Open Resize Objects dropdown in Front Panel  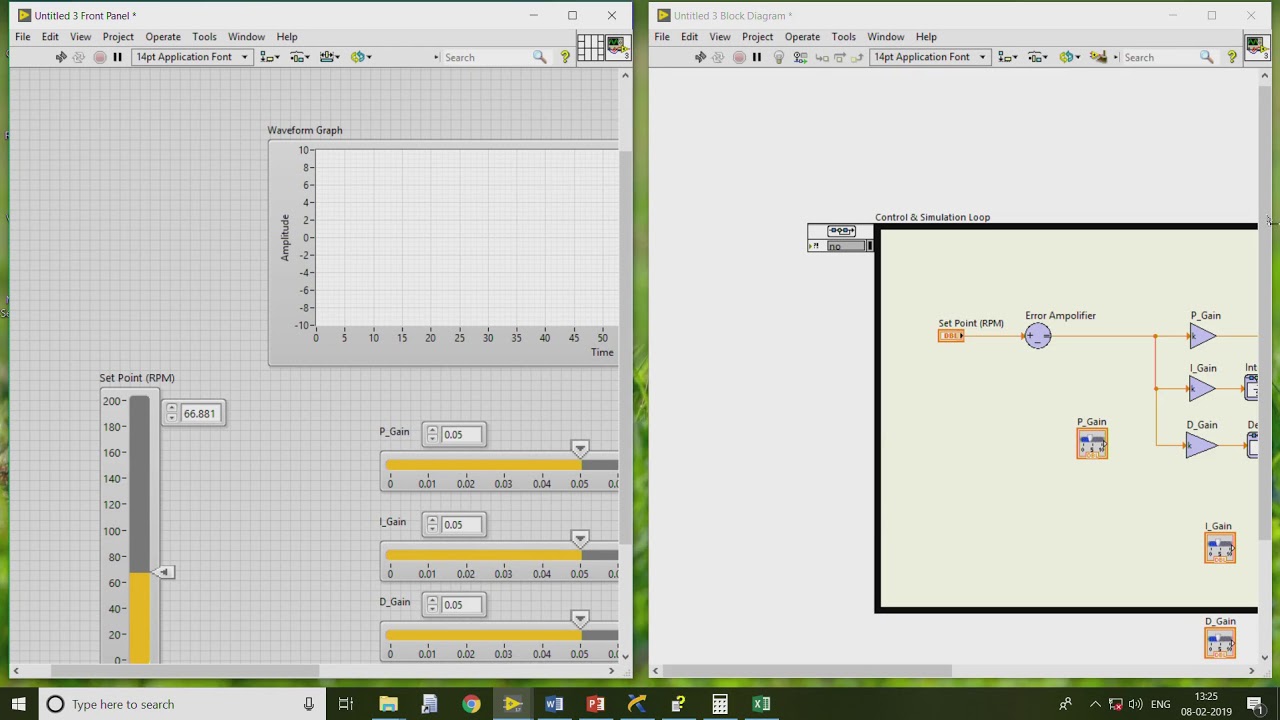click(x=330, y=57)
